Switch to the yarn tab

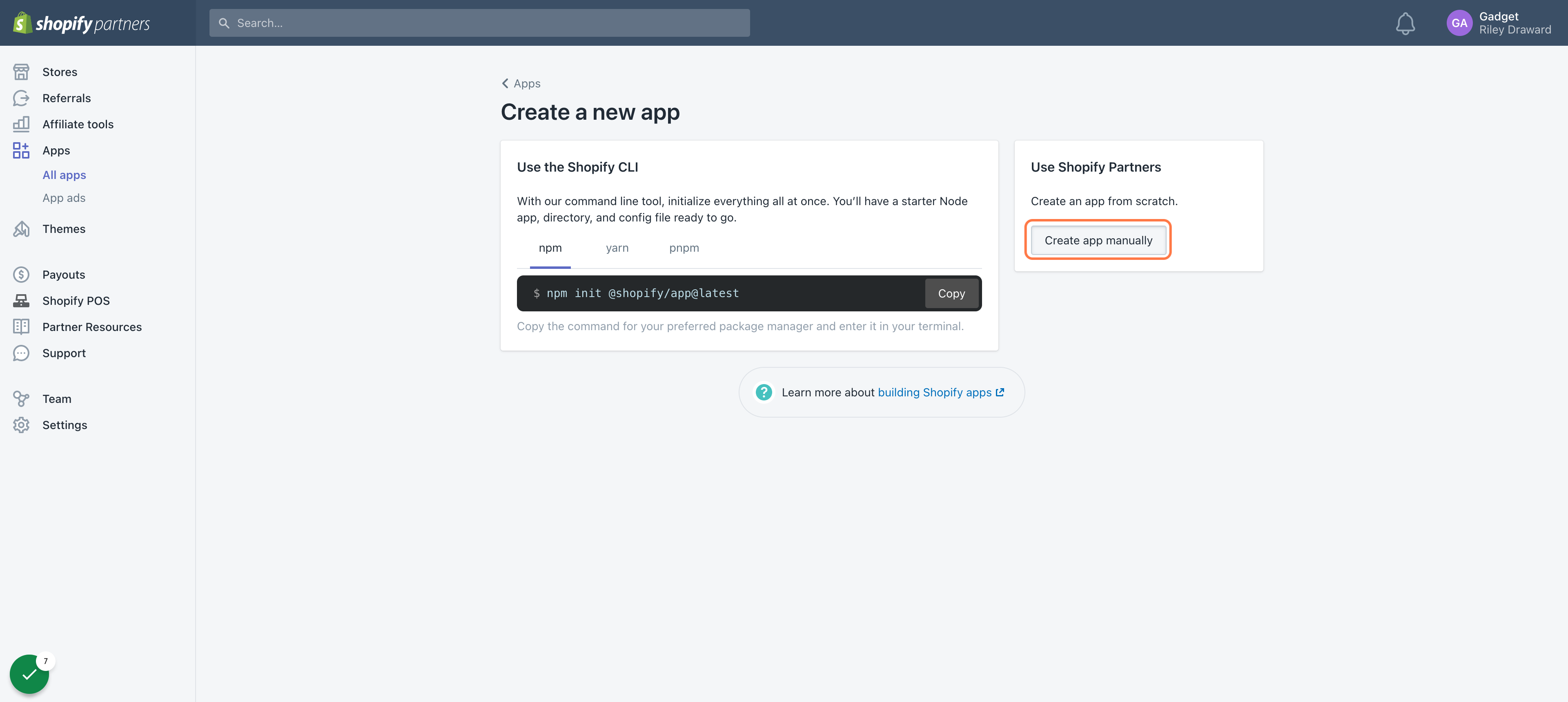pos(617,248)
